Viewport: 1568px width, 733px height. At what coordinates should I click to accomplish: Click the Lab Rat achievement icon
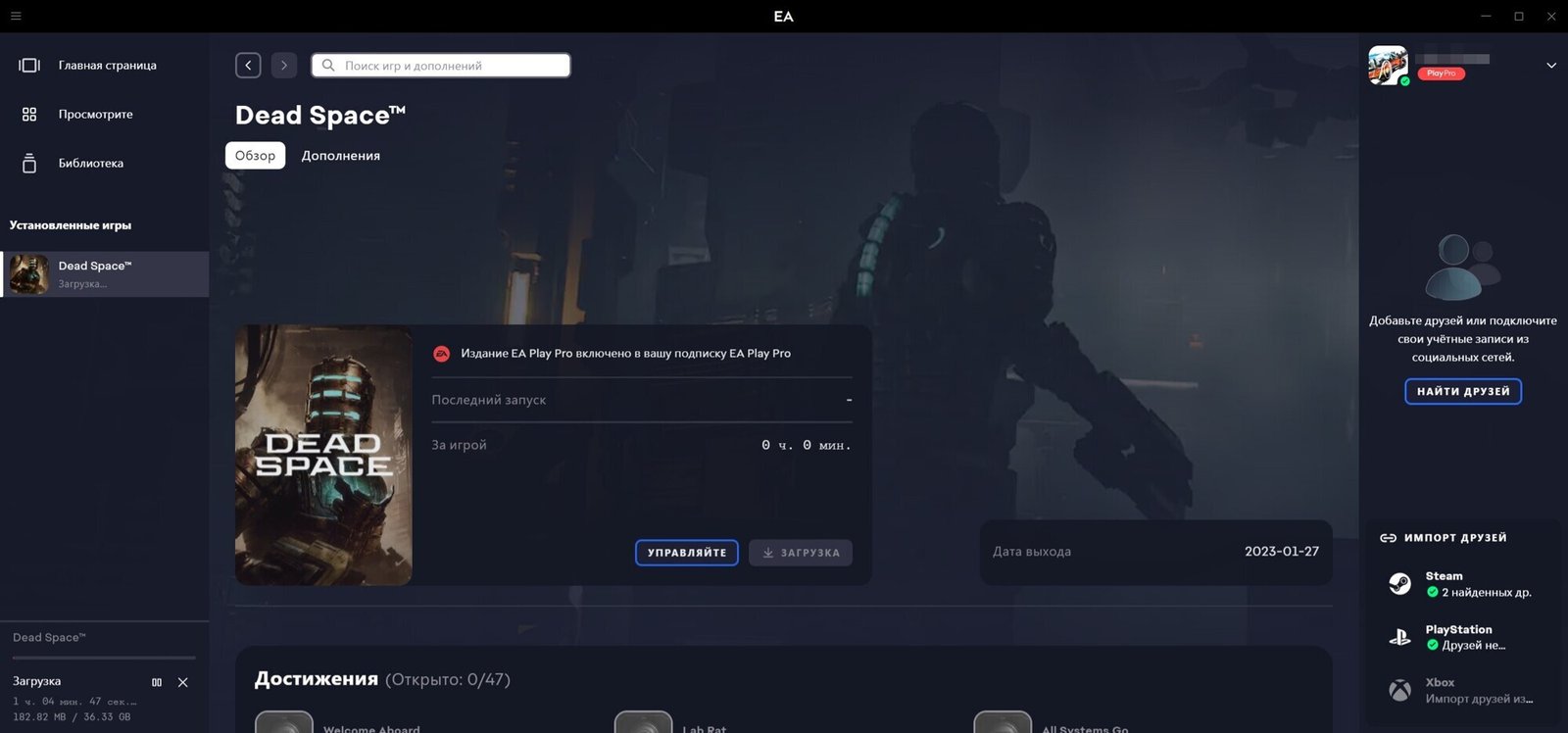coord(643,723)
